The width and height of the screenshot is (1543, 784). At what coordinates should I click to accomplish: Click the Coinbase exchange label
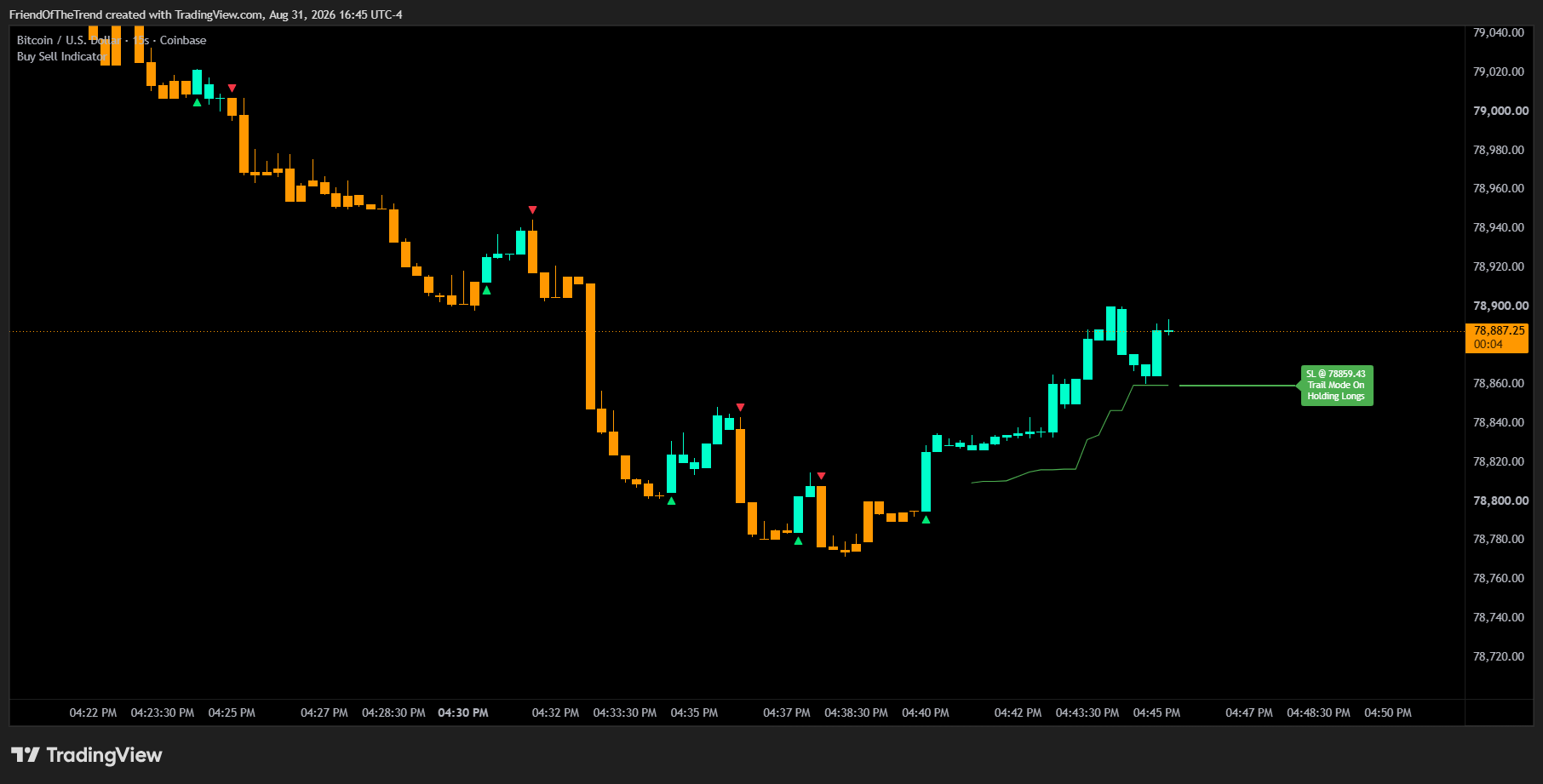(x=183, y=40)
